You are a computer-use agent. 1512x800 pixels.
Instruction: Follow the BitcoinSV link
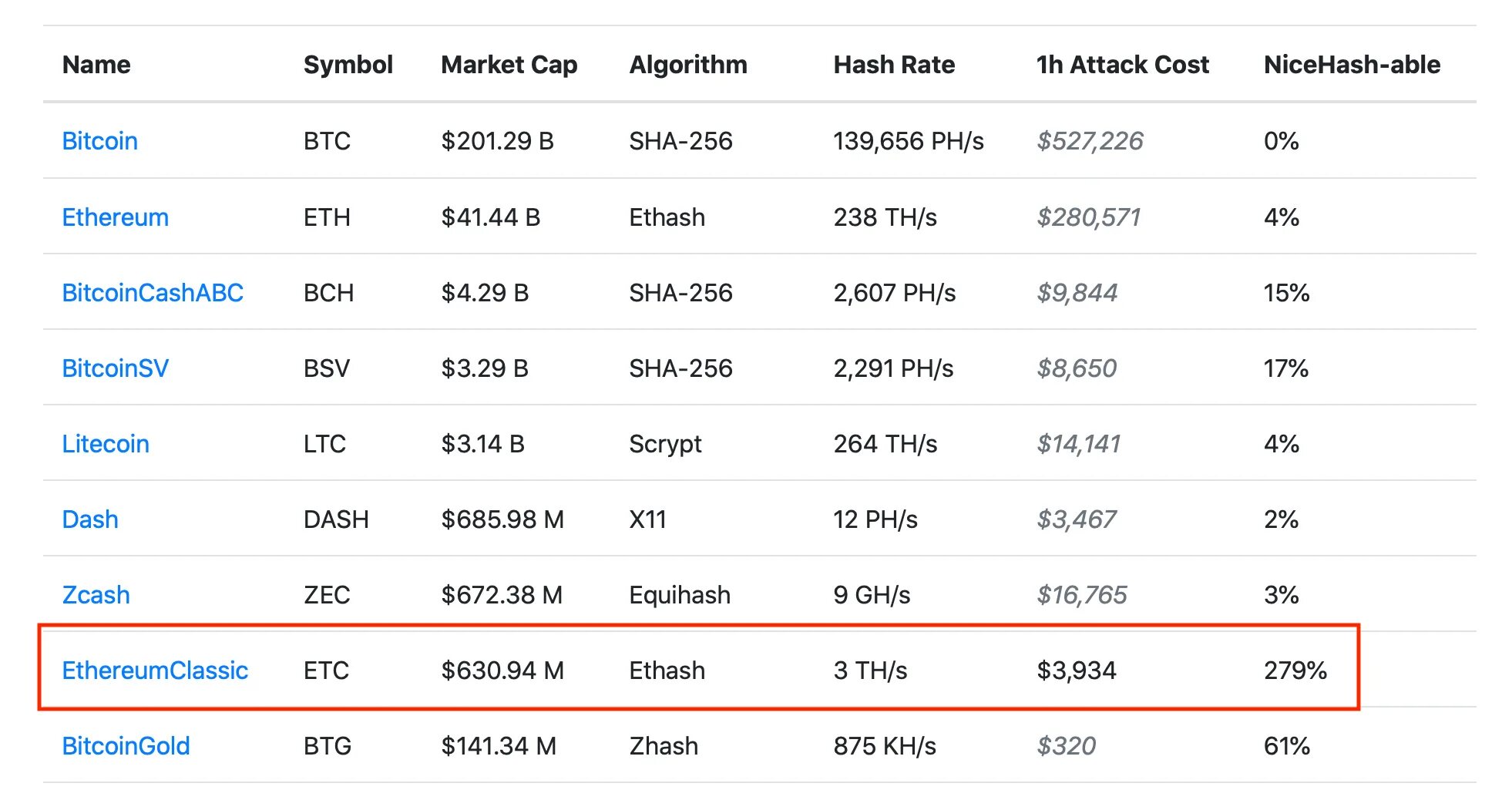pos(115,368)
